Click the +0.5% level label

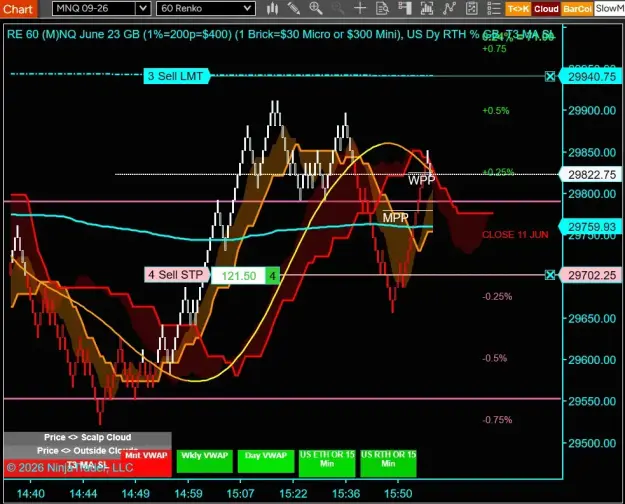coord(496,110)
